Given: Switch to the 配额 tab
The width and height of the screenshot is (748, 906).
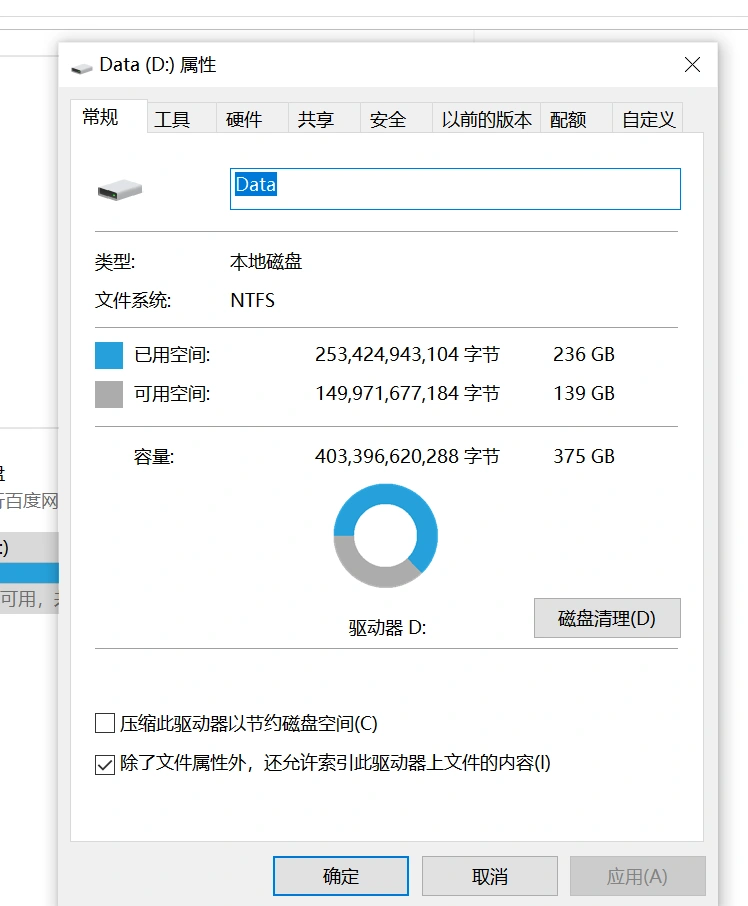Looking at the screenshot, I should (568, 119).
